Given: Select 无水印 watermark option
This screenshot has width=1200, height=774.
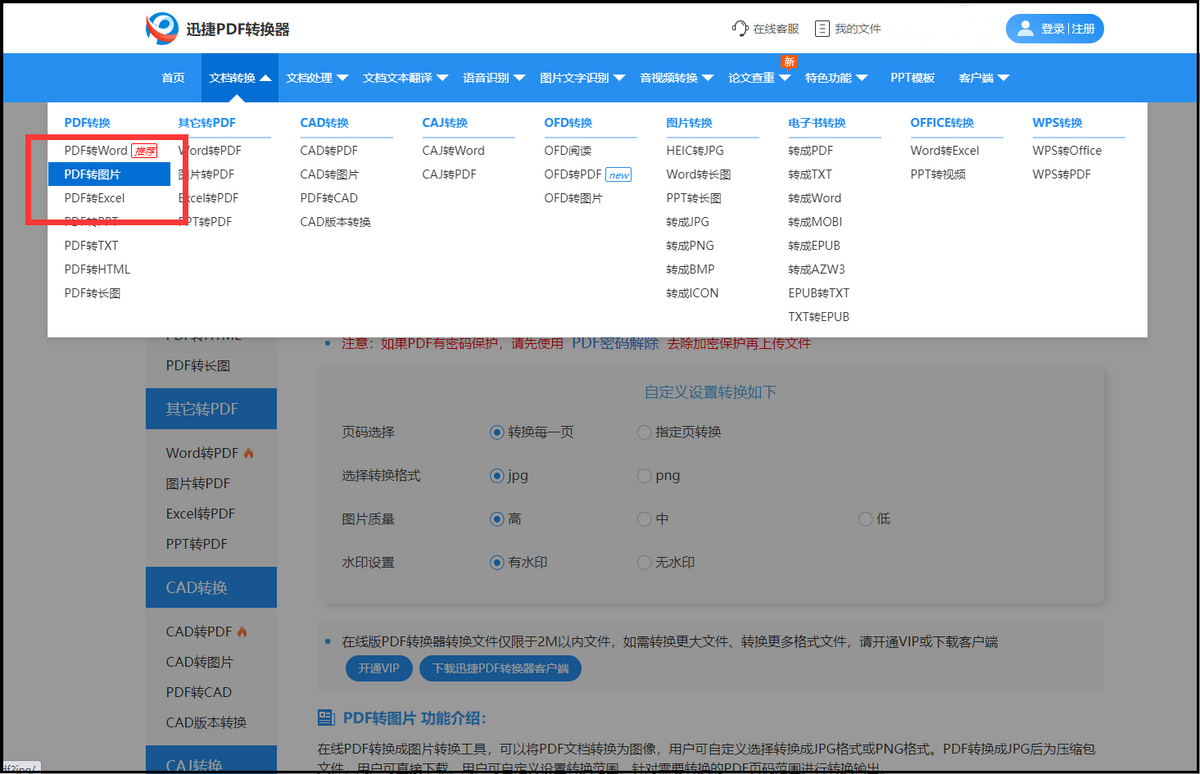Looking at the screenshot, I should 644,563.
